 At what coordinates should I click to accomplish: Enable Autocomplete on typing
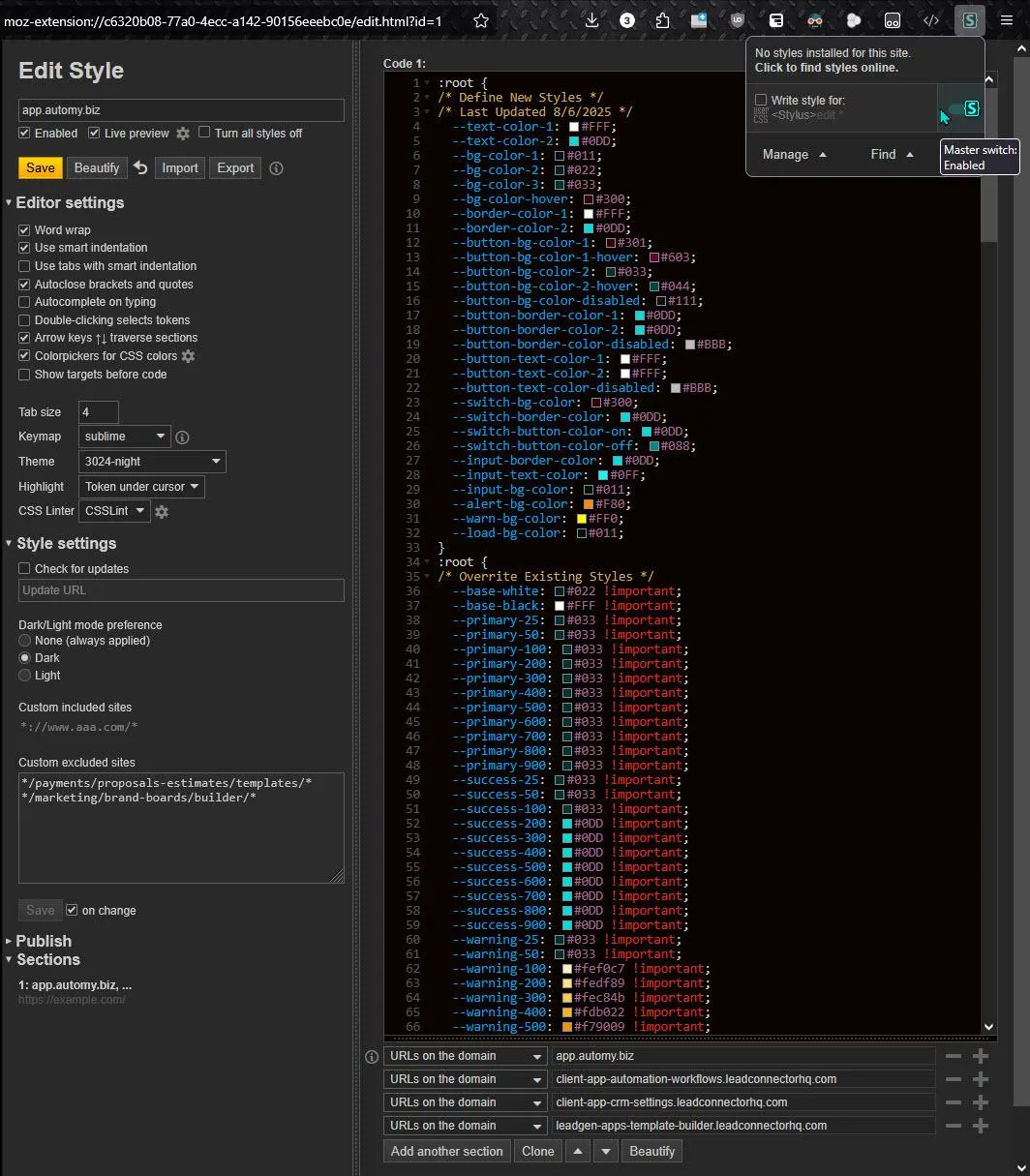(x=25, y=302)
